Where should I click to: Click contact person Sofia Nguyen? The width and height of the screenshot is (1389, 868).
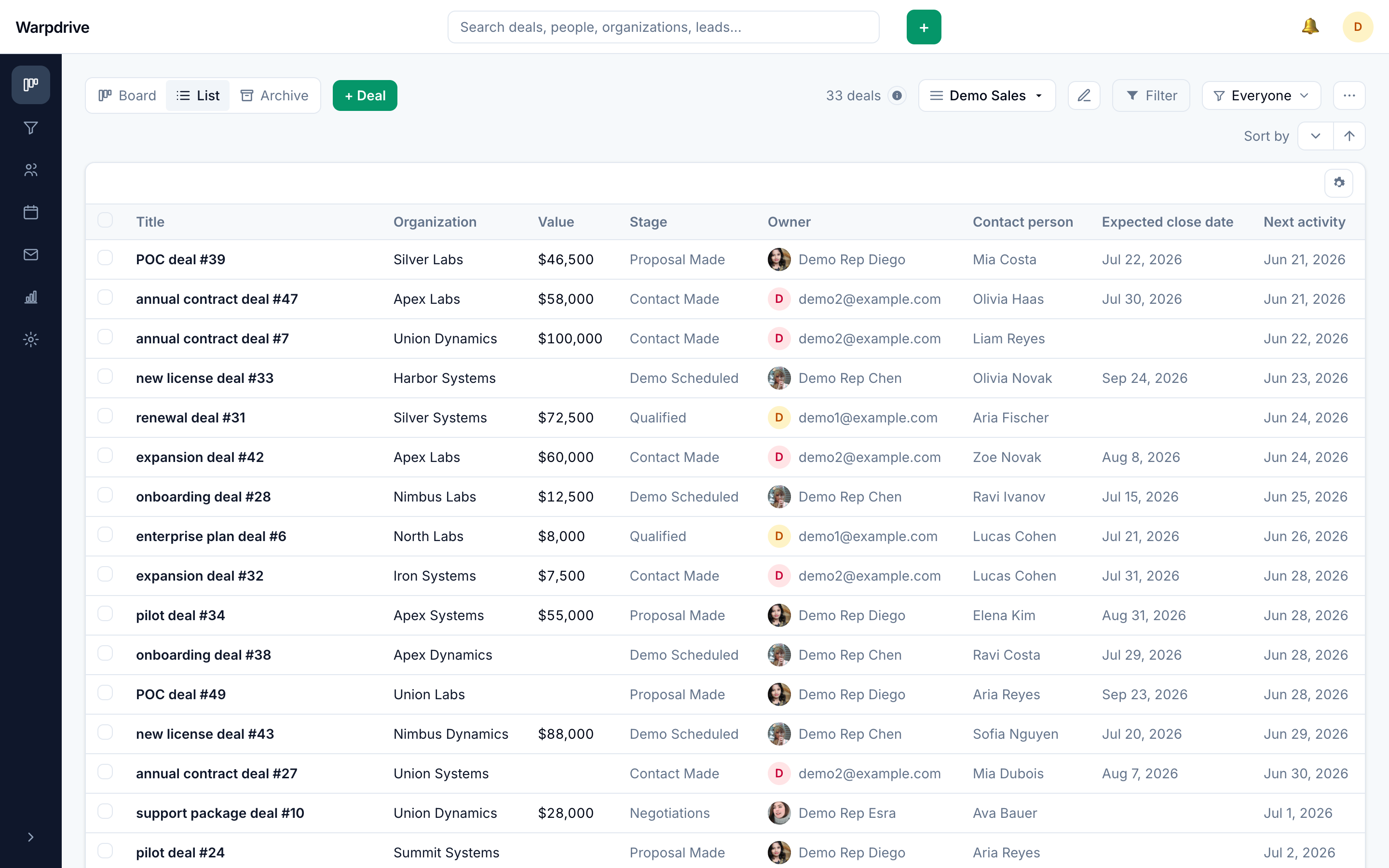tap(1015, 734)
